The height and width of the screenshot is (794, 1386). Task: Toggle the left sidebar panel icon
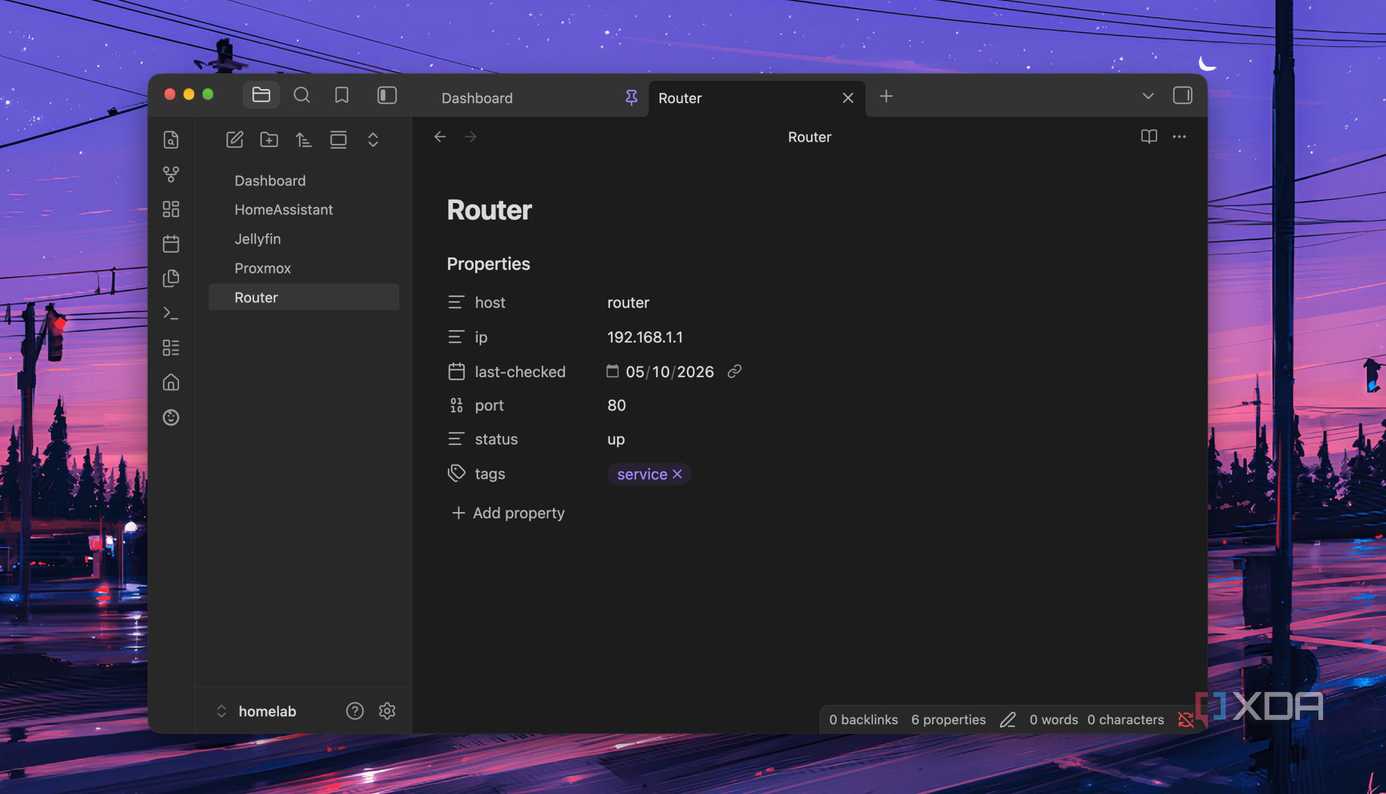[x=387, y=95]
